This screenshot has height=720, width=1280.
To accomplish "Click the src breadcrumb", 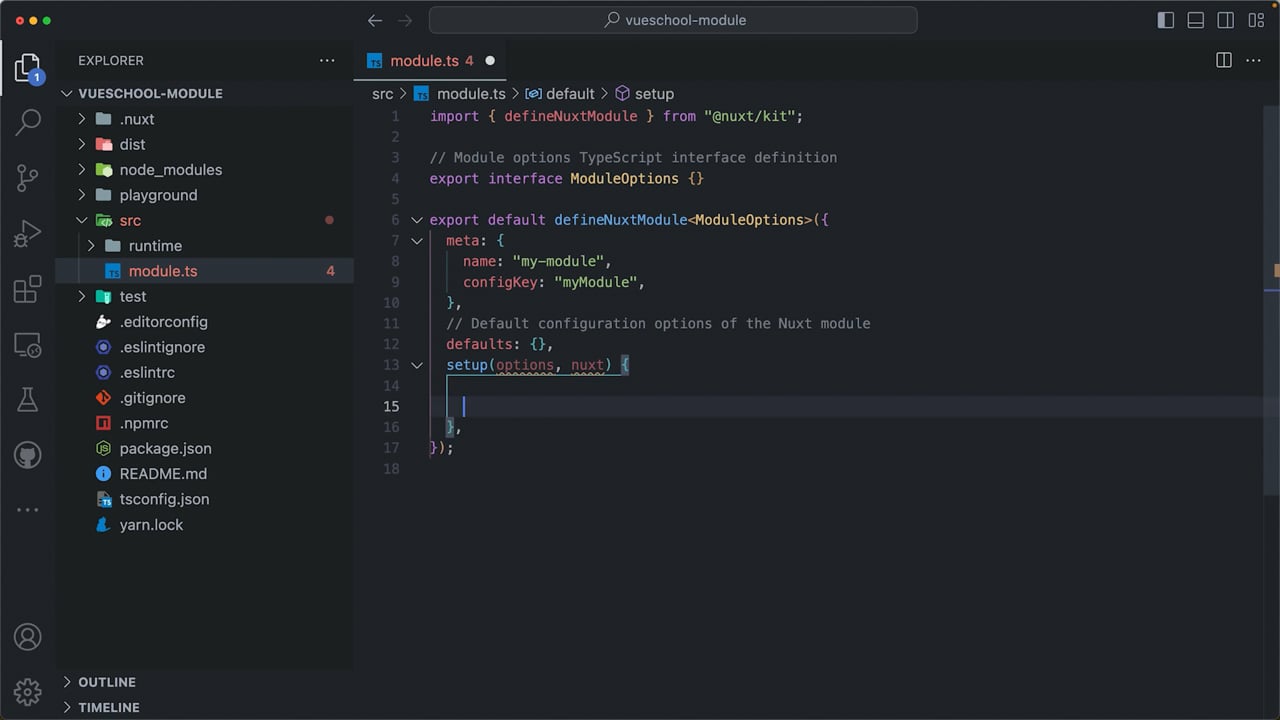I will pyautogui.click(x=382, y=93).
